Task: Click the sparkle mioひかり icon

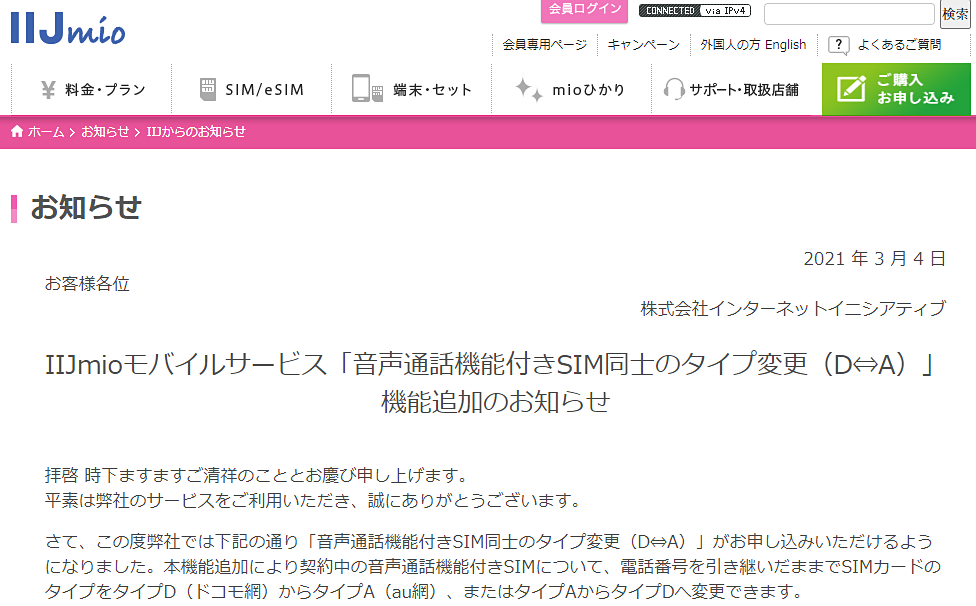Action: click(528, 89)
